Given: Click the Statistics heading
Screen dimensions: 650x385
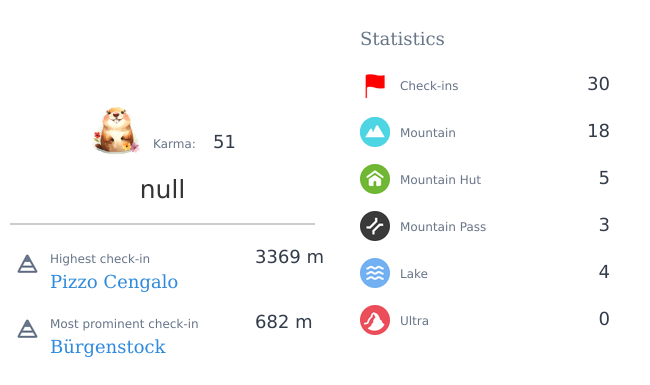Looking at the screenshot, I should click(x=402, y=39).
